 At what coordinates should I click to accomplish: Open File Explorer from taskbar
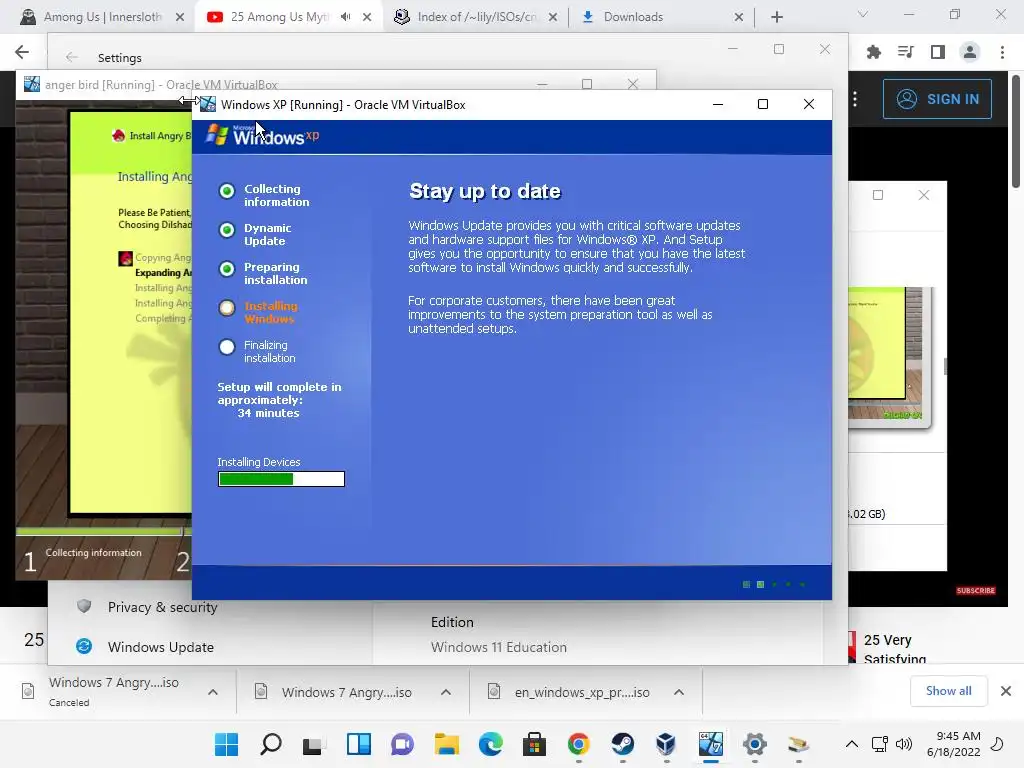point(447,744)
